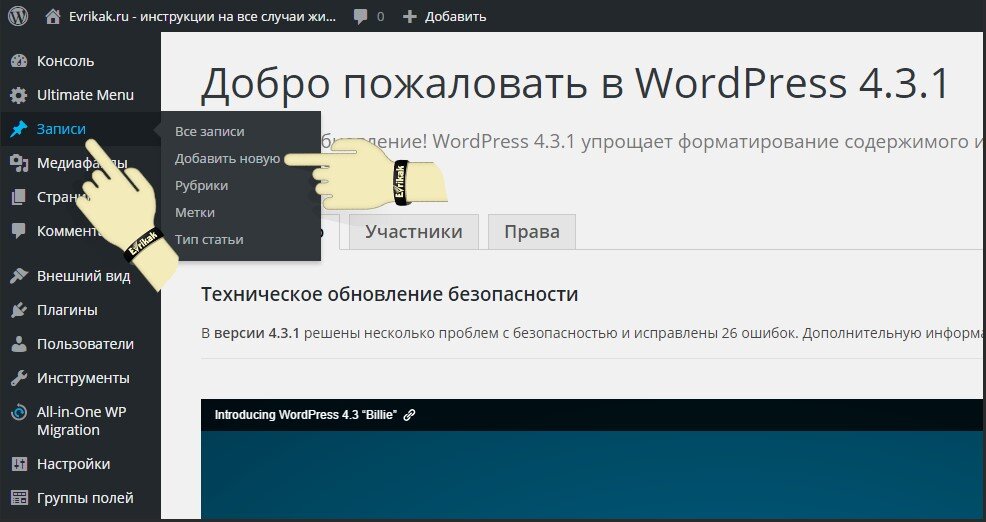The height and width of the screenshot is (522, 986).
Task: Open Evrikak.ru site name link
Action: tap(202, 17)
